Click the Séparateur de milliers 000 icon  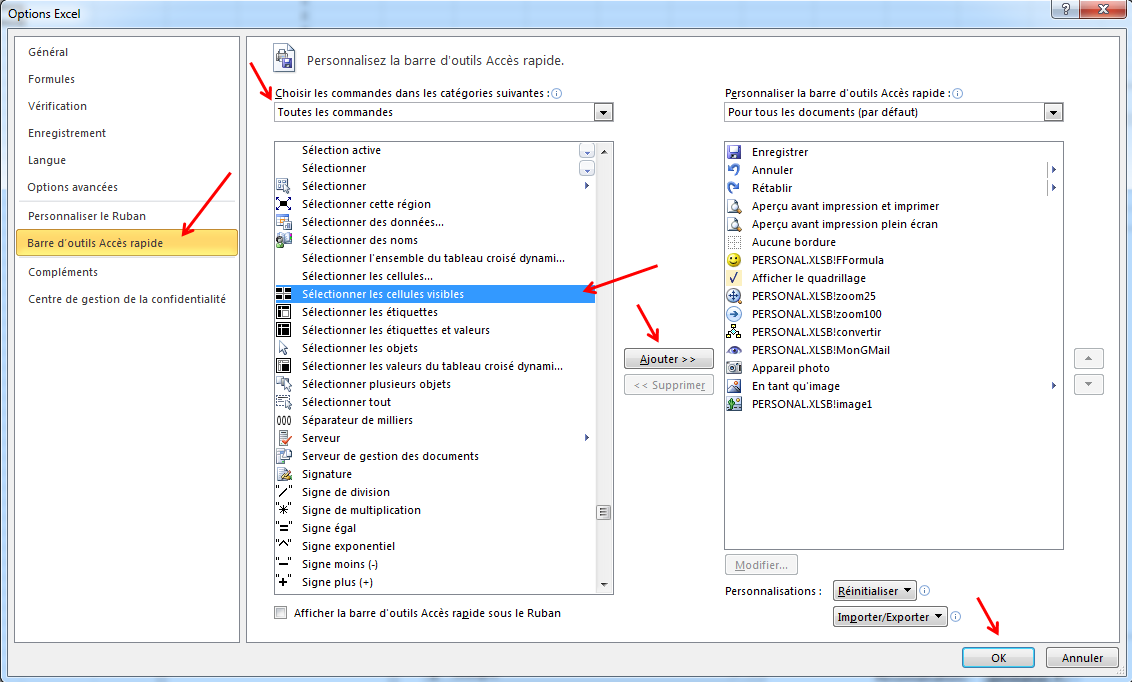[284, 421]
